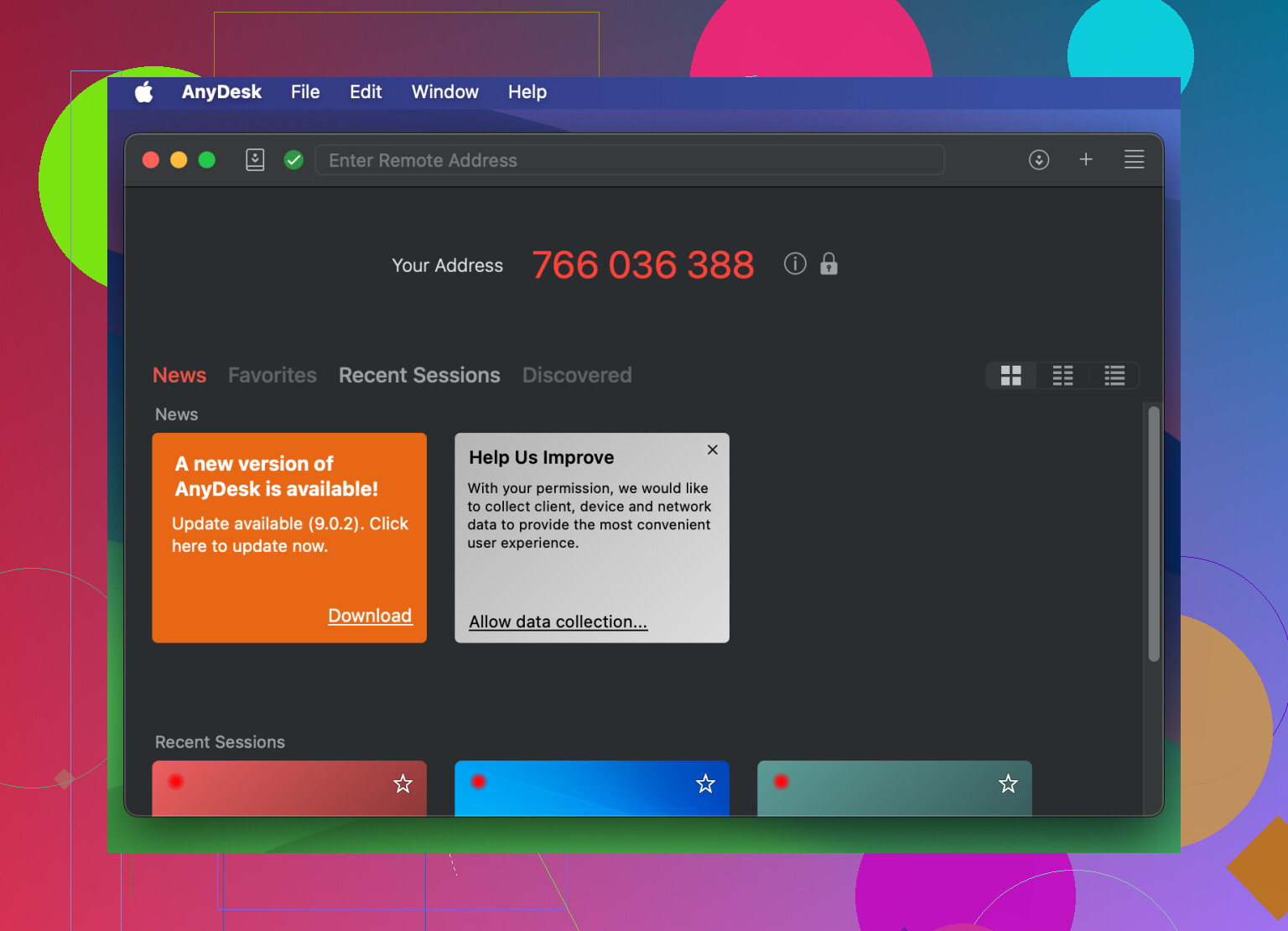Open the hamburger main menu

[1134, 159]
